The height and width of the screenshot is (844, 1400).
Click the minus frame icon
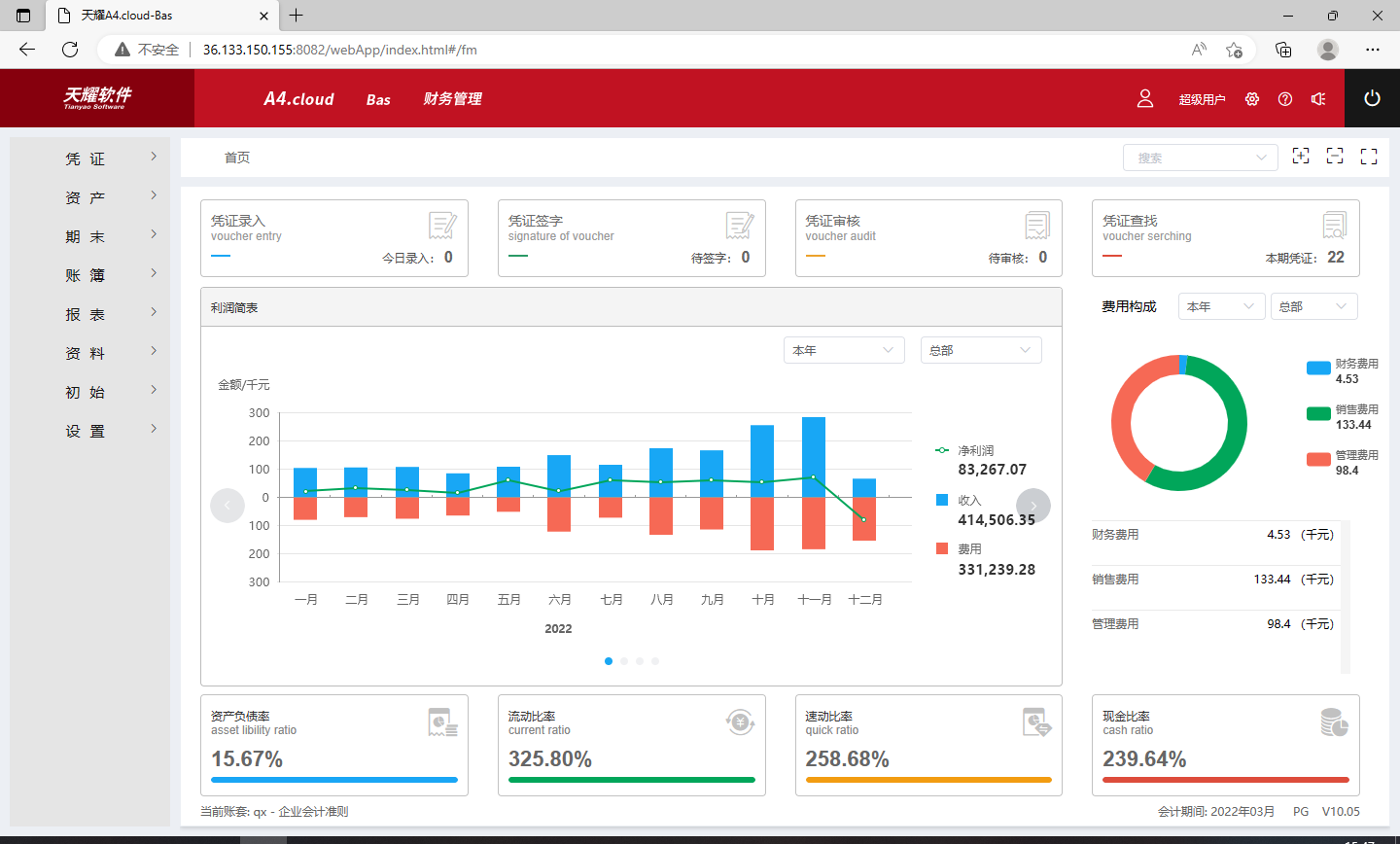pyautogui.click(x=1335, y=156)
